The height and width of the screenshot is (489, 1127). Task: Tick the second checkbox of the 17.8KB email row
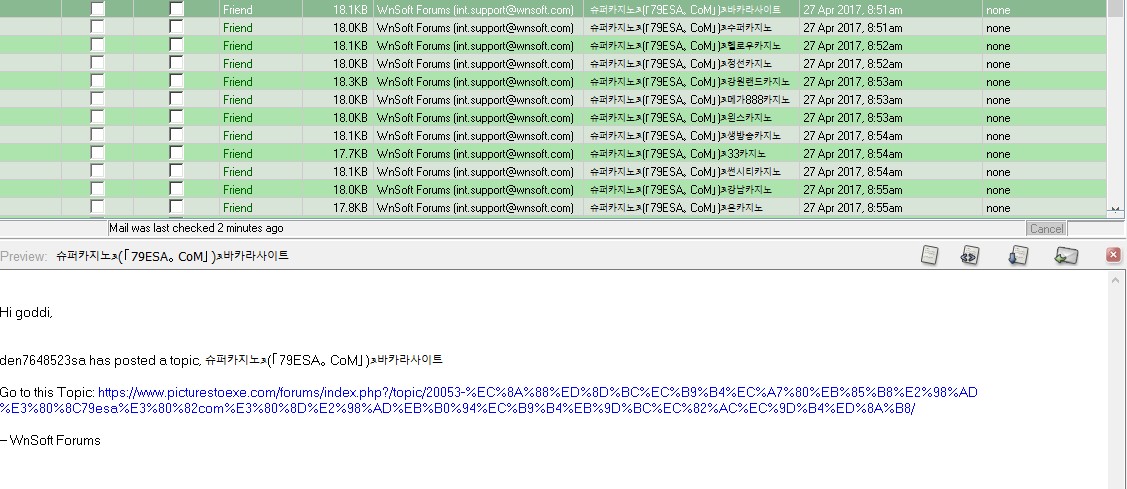(x=177, y=207)
